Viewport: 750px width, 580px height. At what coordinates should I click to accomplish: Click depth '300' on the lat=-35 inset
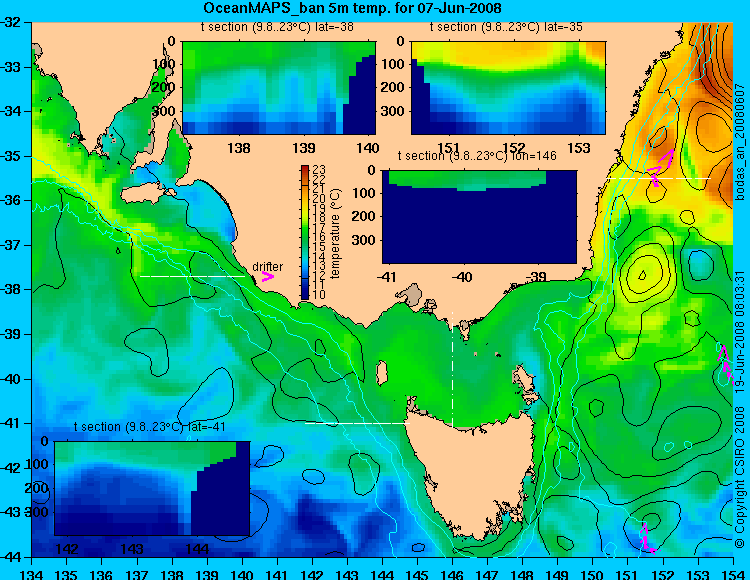(395, 111)
